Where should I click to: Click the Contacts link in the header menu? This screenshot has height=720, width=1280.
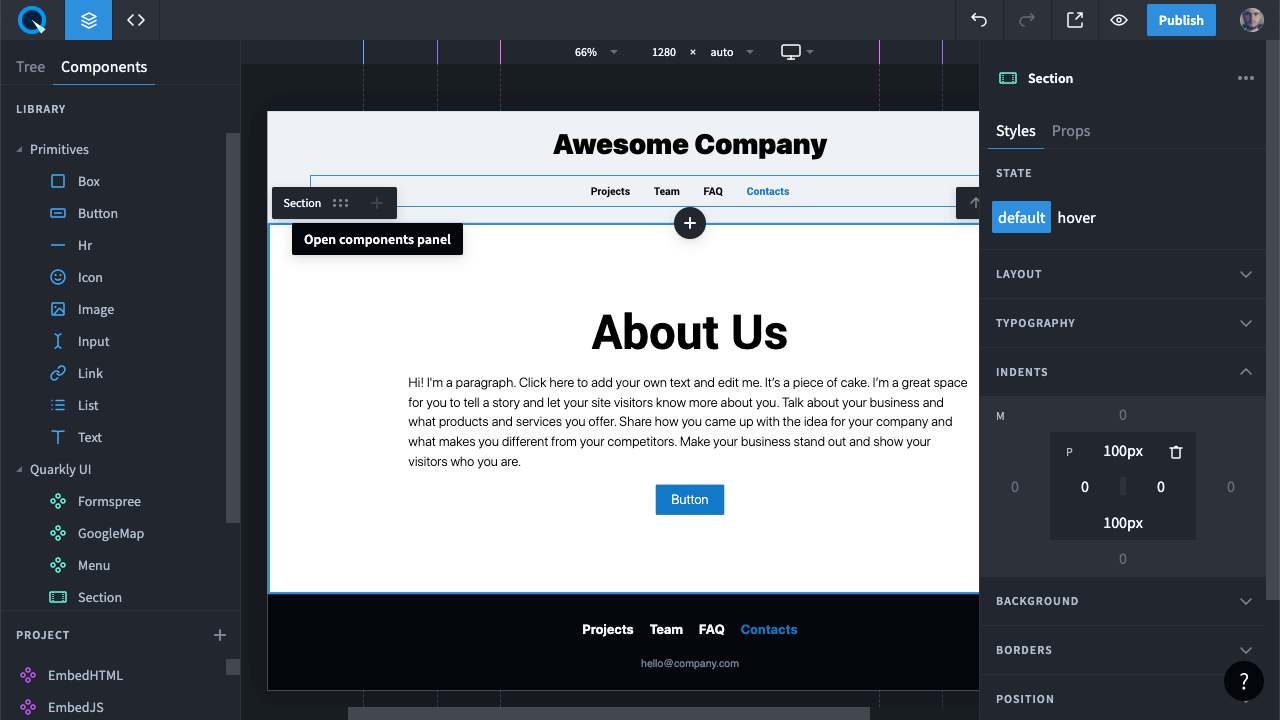[x=767, y=191]
